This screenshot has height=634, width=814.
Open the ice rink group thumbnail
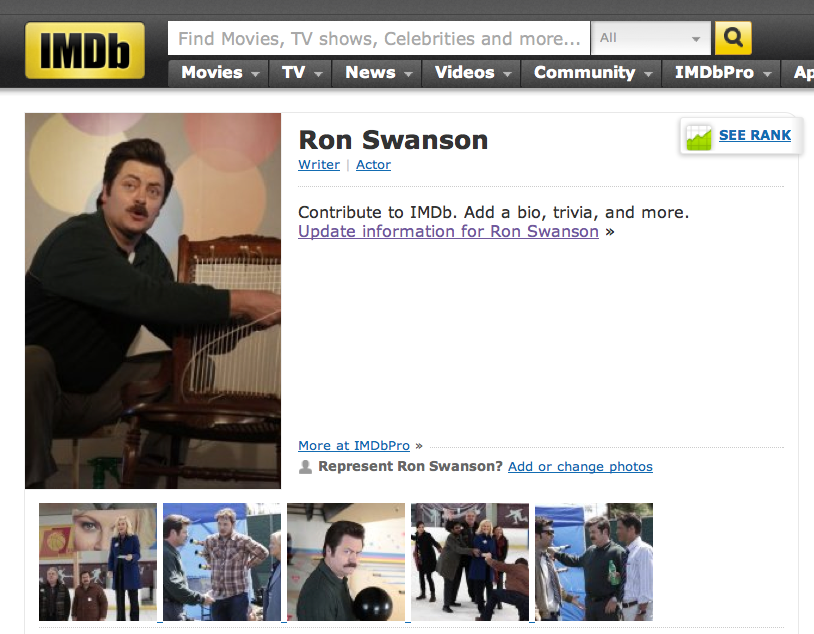(470, 562)
